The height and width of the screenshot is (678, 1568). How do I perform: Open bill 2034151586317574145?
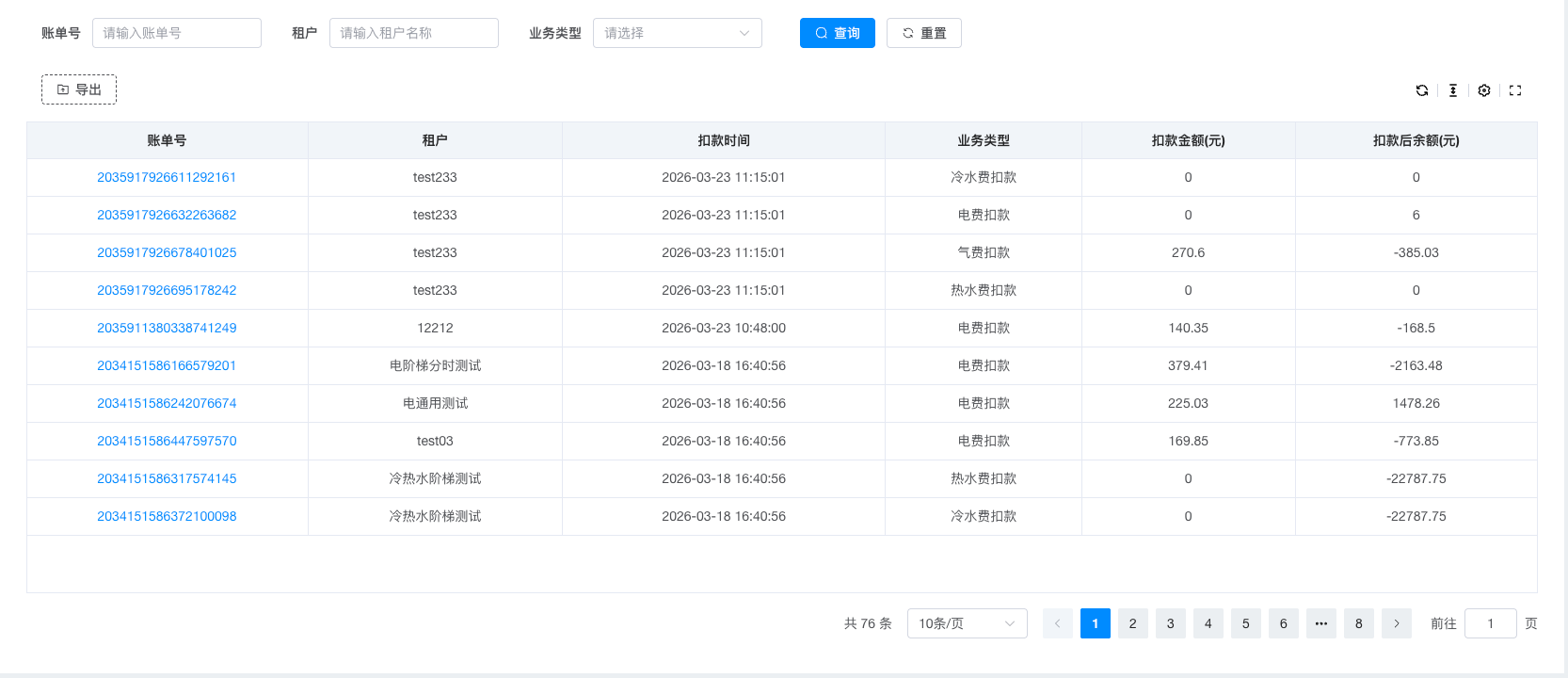point(167,478)
